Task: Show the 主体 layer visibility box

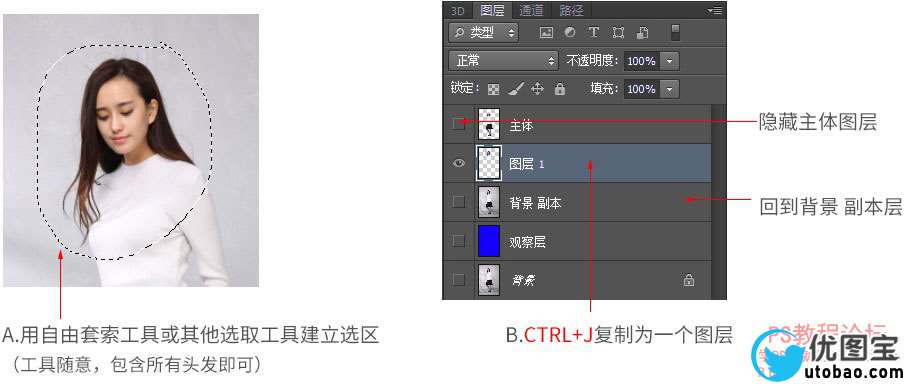Action: coord(459,124)
